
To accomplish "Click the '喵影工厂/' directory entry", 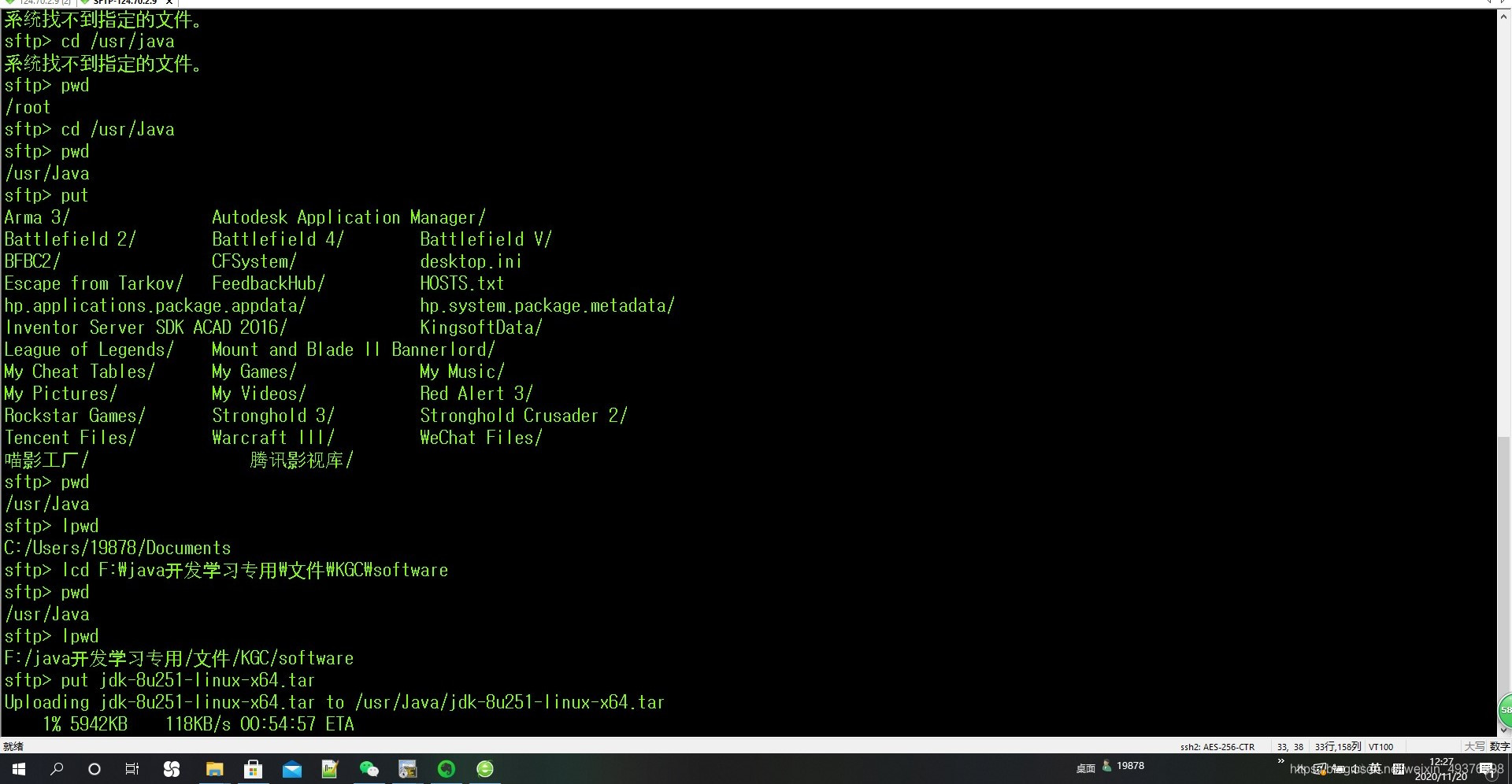I will [x=46, y=460].
